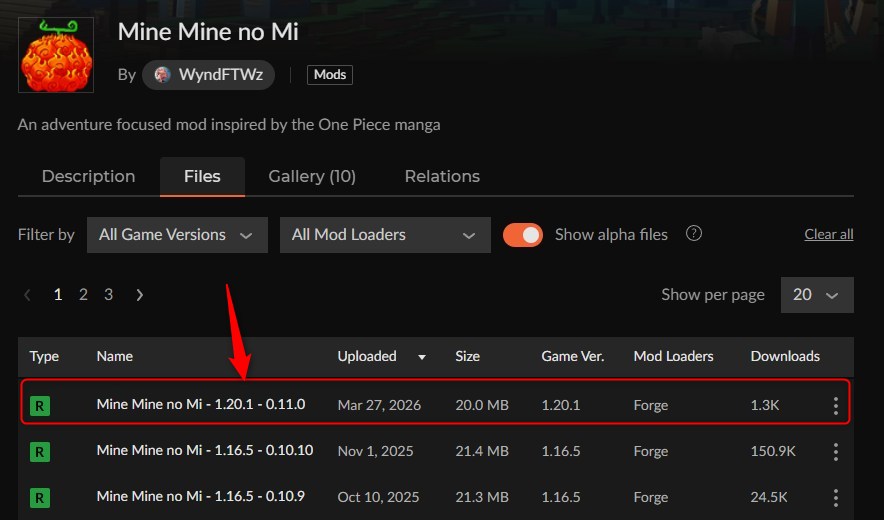Click release icon of 0.11.0 file
Viewport: 884px width, 520px height.
click(39, 406)
